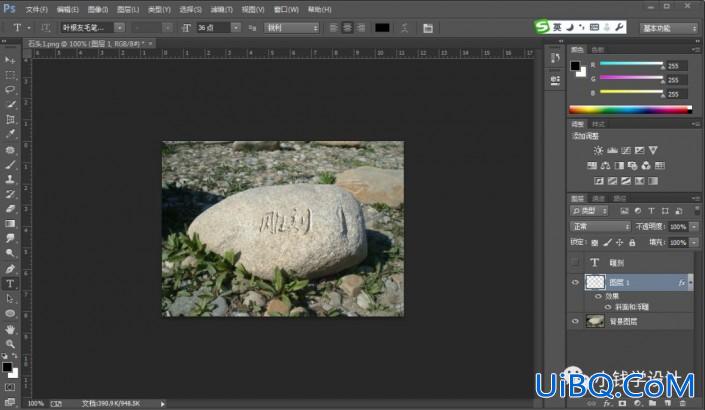This screenshot has width=705, height=410.
Task: Hide the layer effects eye icon
Action: tap(598, 296)
